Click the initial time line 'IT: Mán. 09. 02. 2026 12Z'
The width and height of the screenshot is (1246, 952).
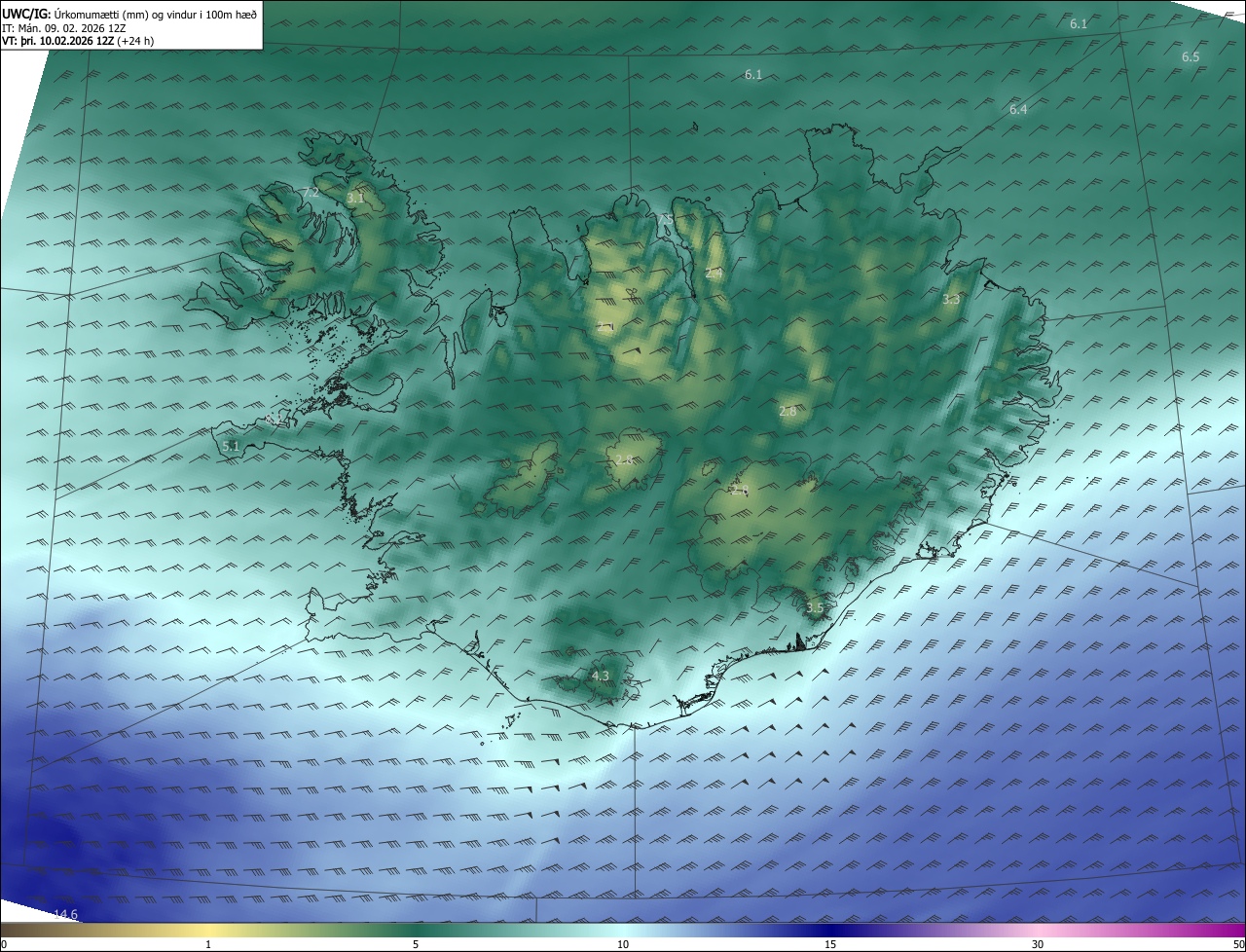[x=62, y=28]
